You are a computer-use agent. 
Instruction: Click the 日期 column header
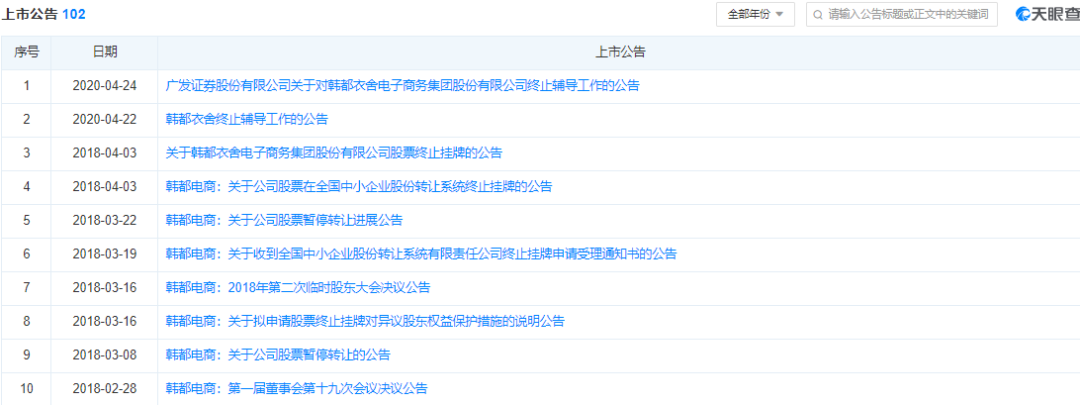[x=104, y=52]
